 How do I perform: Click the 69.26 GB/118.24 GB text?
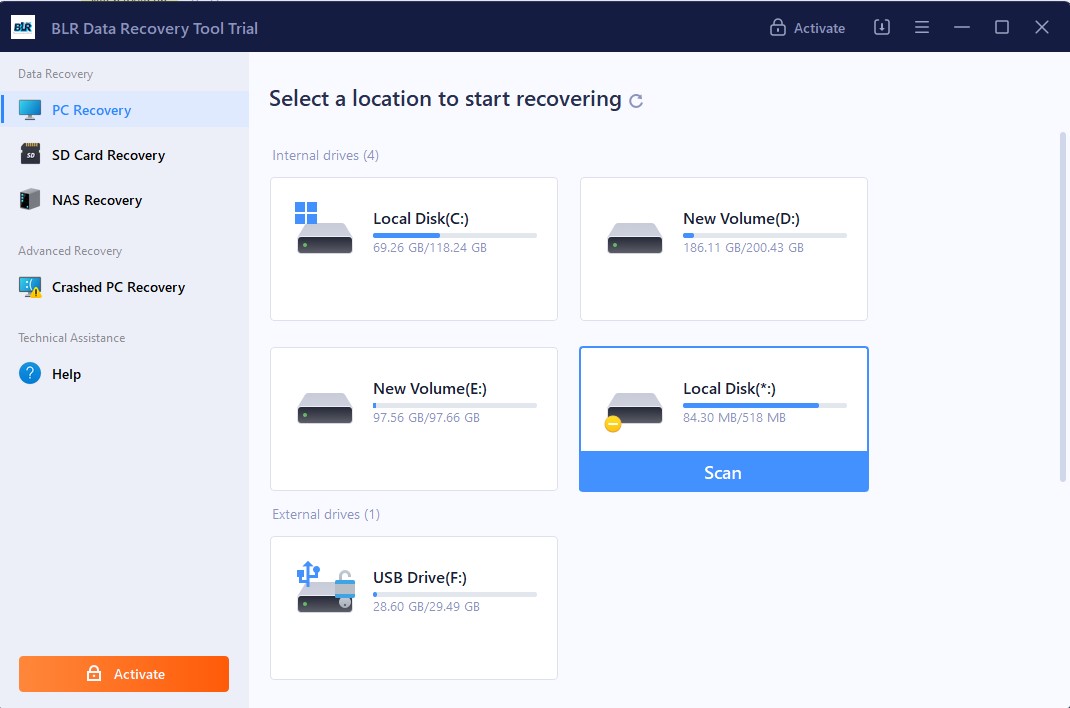429,248
